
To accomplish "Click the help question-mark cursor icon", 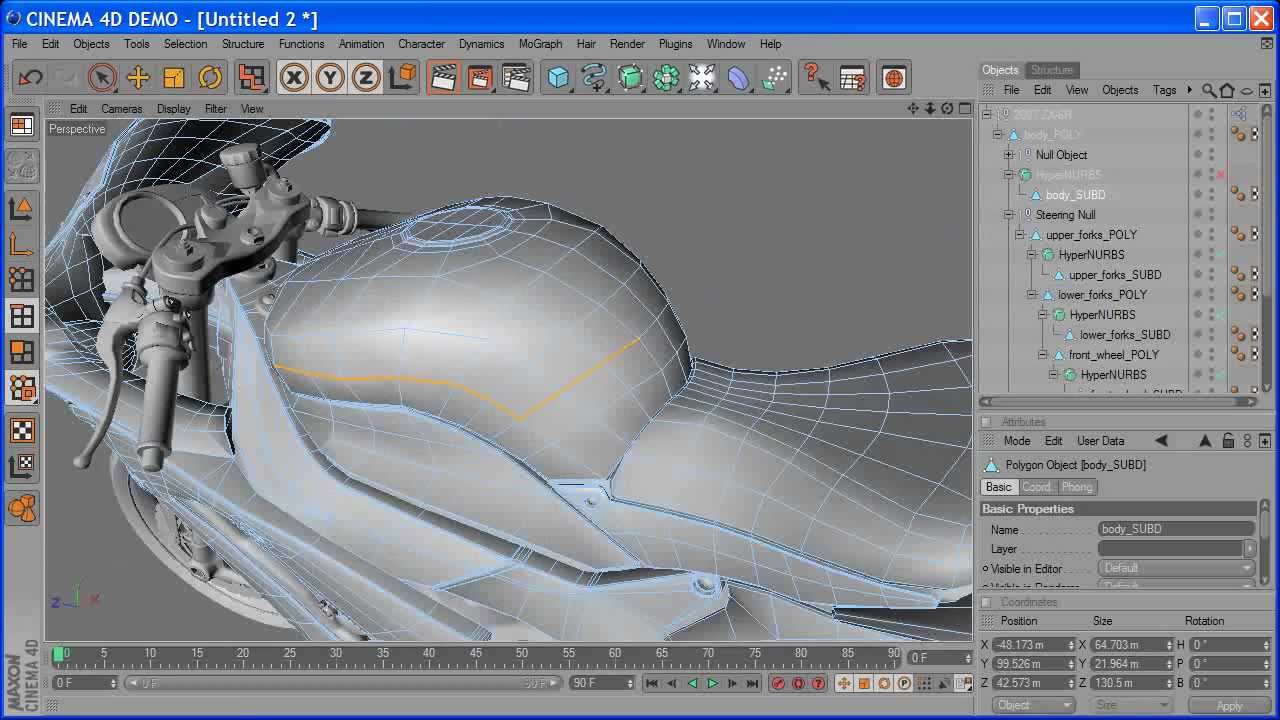I will click(817, 77).
